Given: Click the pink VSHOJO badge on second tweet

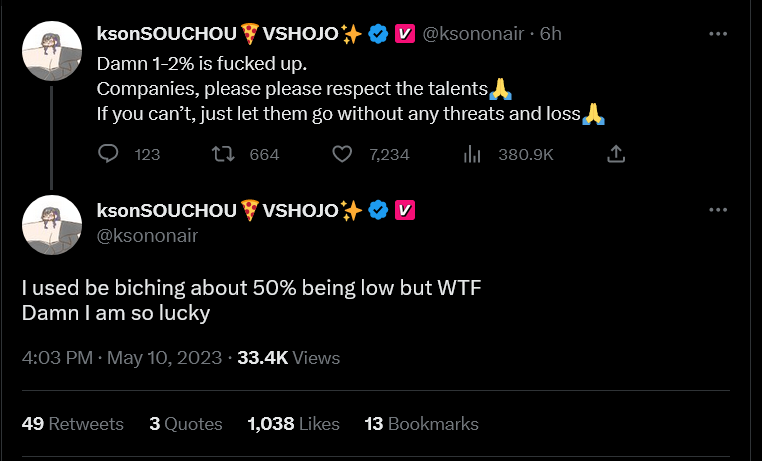Looking at the screenshot, I should tap(405, 210).
